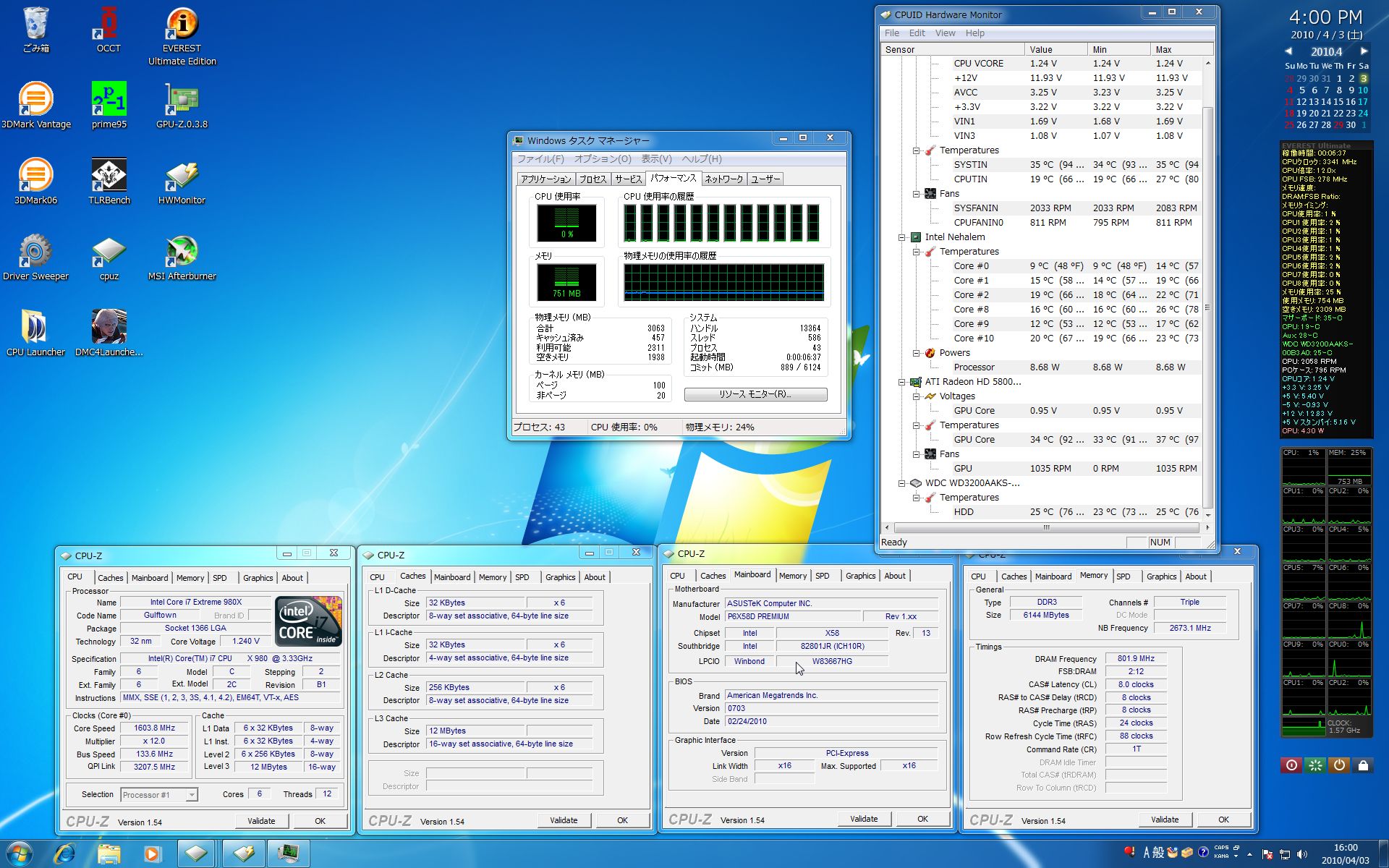Collapse Voltages node under ATI Radeon
This screenshot has height=868, width=1389.
point(916,396)
